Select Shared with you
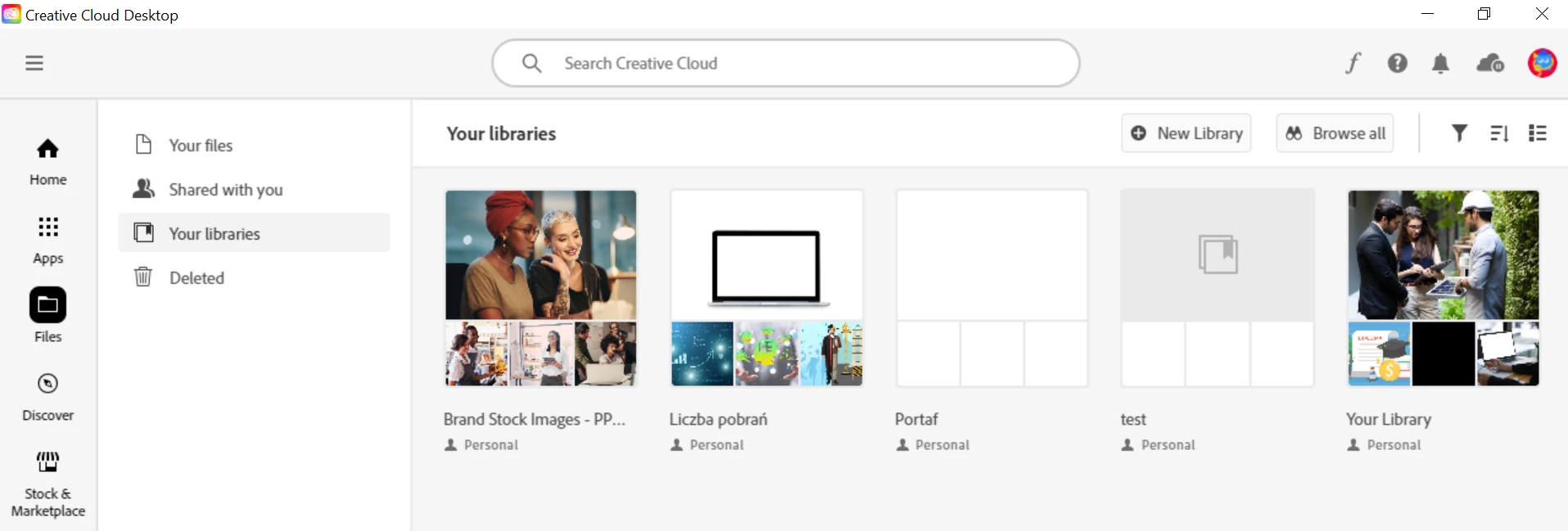Image resolution: width=1568 pixels, height=531 pixels. [x=254, y=189]
